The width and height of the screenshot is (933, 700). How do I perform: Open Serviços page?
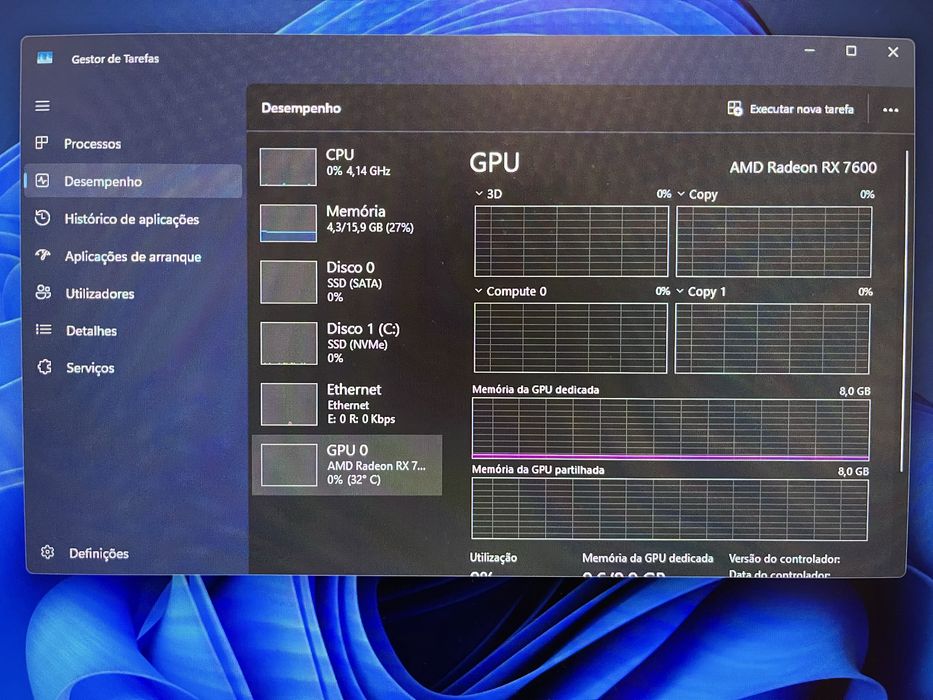pos(133,368)
